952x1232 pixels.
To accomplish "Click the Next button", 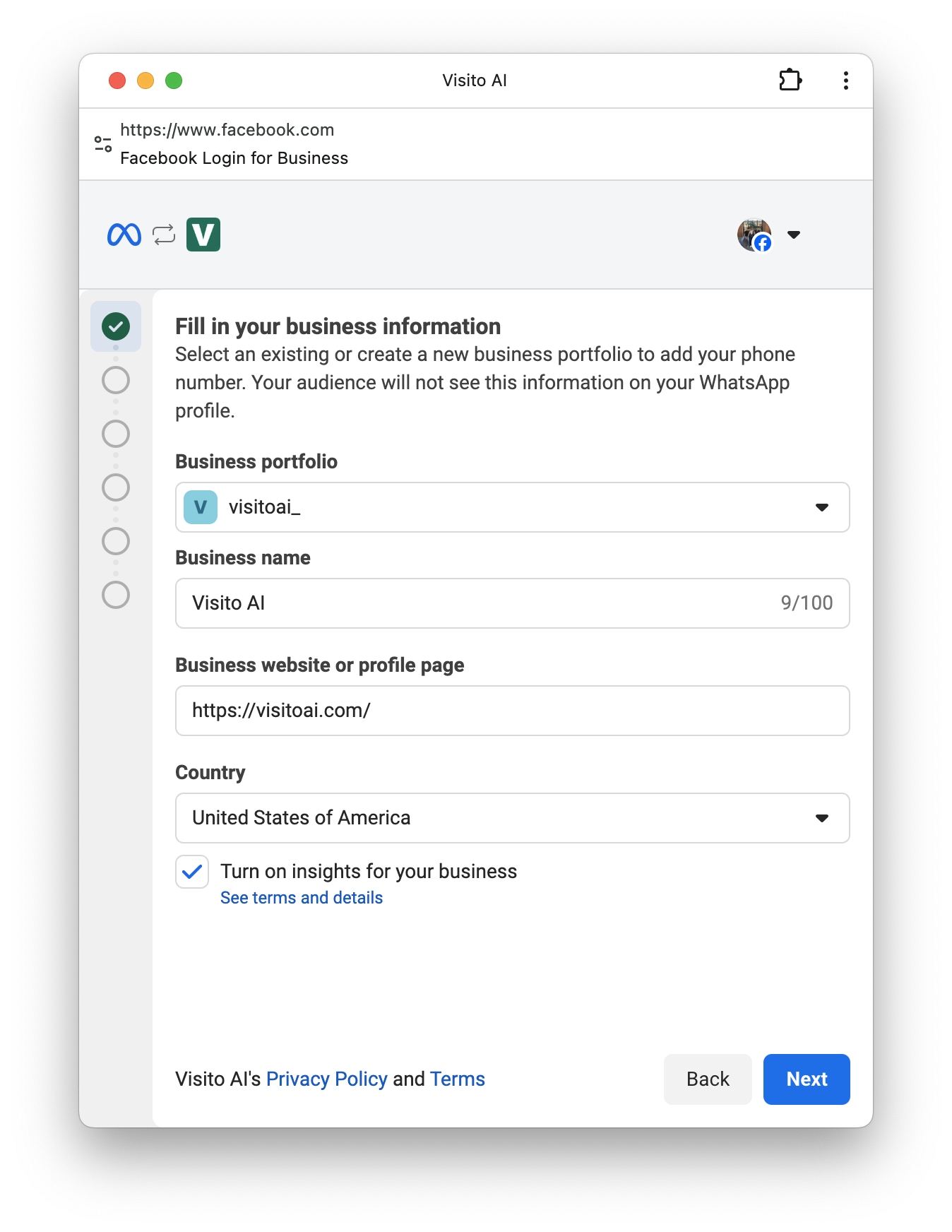I will (x=807, y=1079).
